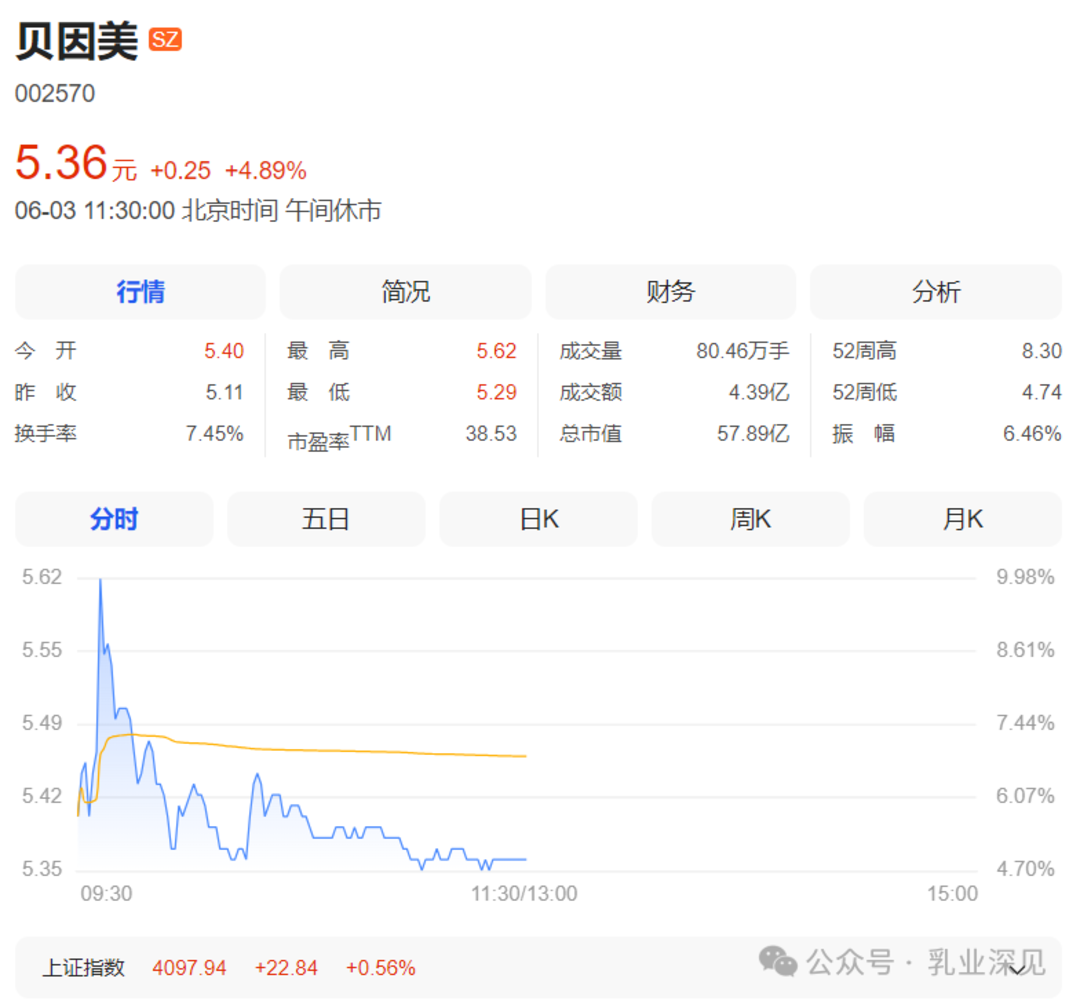Click the 成交额 value 4.39亿
Viewport: 1080px width, 1004px height.
click(x=759, y=393)
